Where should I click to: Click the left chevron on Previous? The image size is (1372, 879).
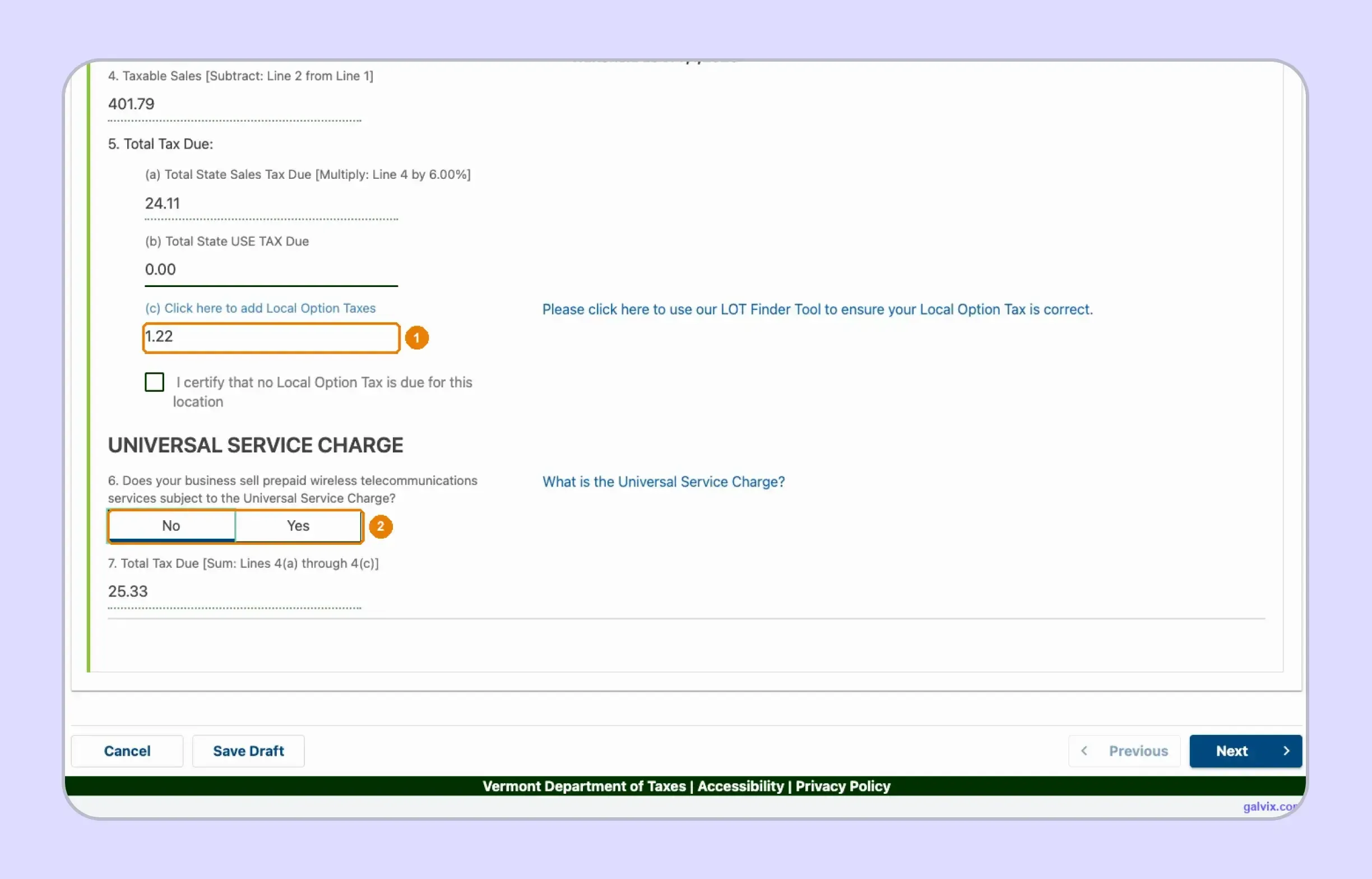pyautogui.click(x=1084, y=751)
